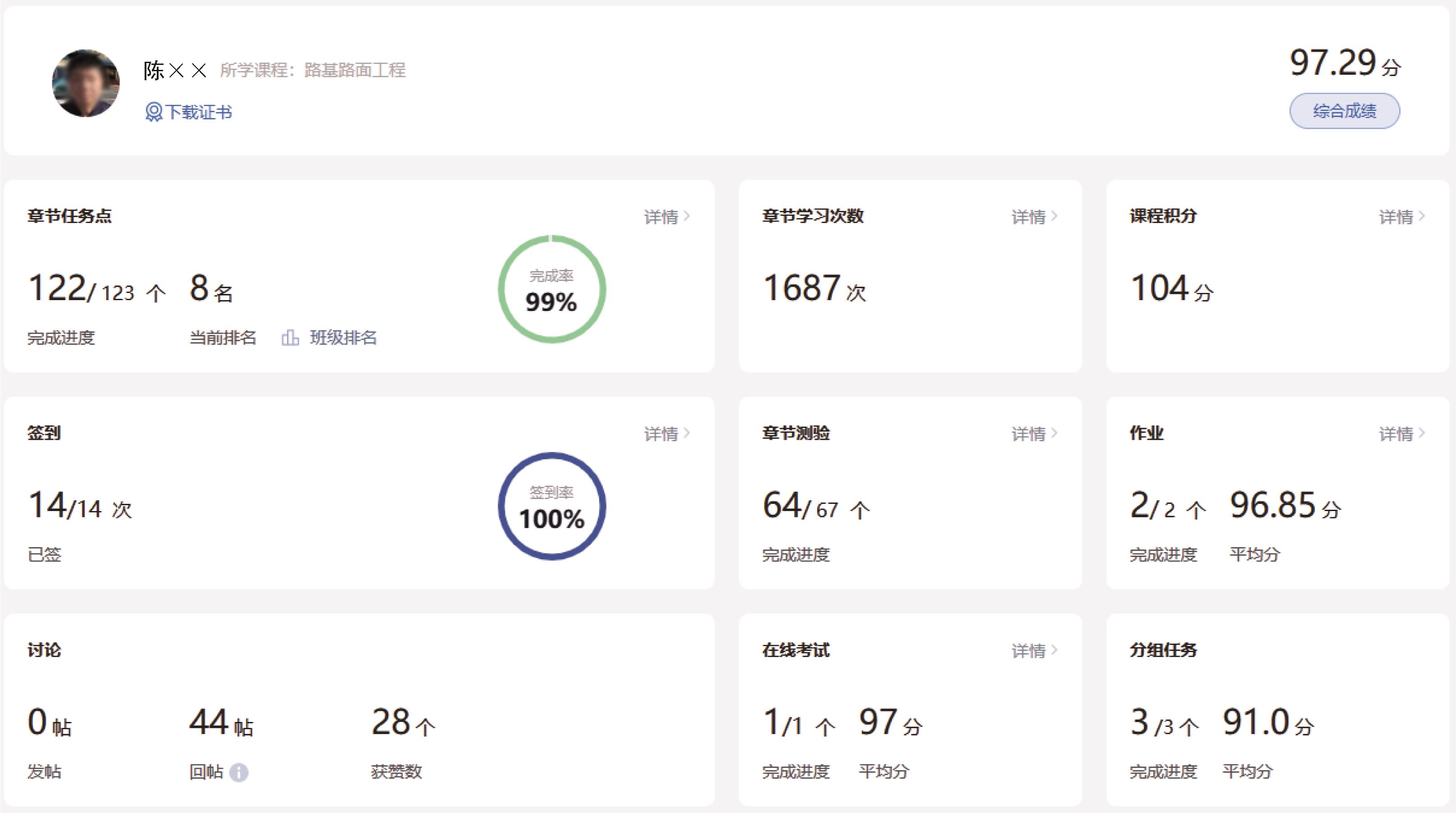Viewport: 1456px width, 813px height.
Task: Open 综合成绩 overall grade button
Action: click(1344, 111)
